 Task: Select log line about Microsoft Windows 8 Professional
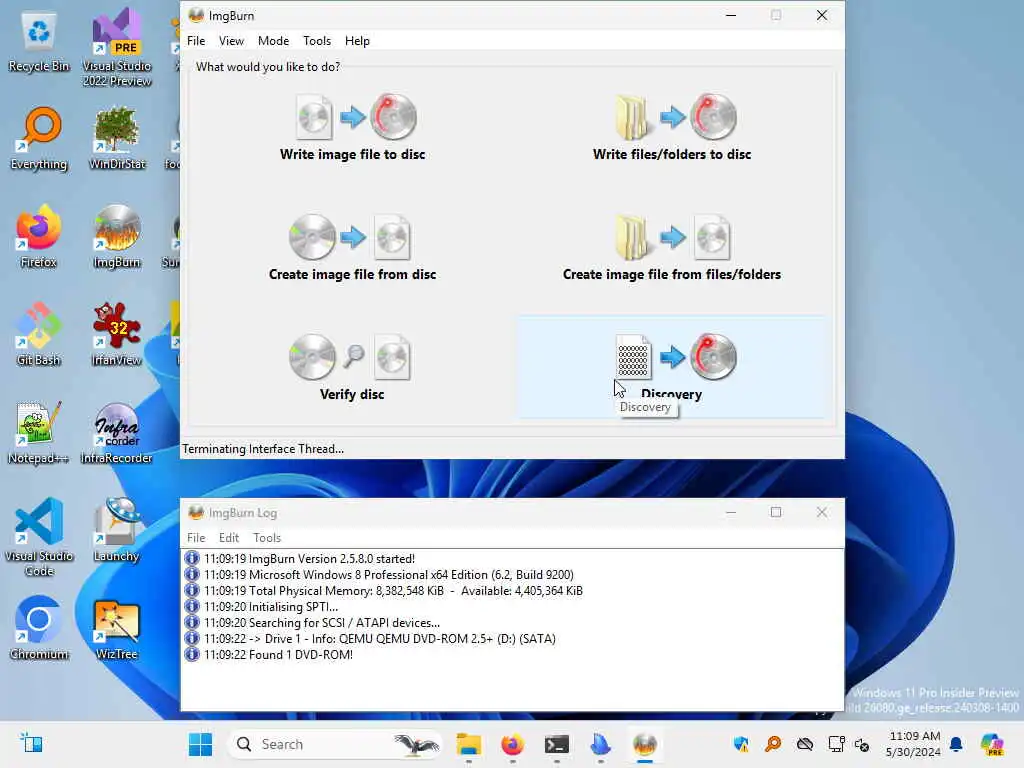(x=389, y=575)
